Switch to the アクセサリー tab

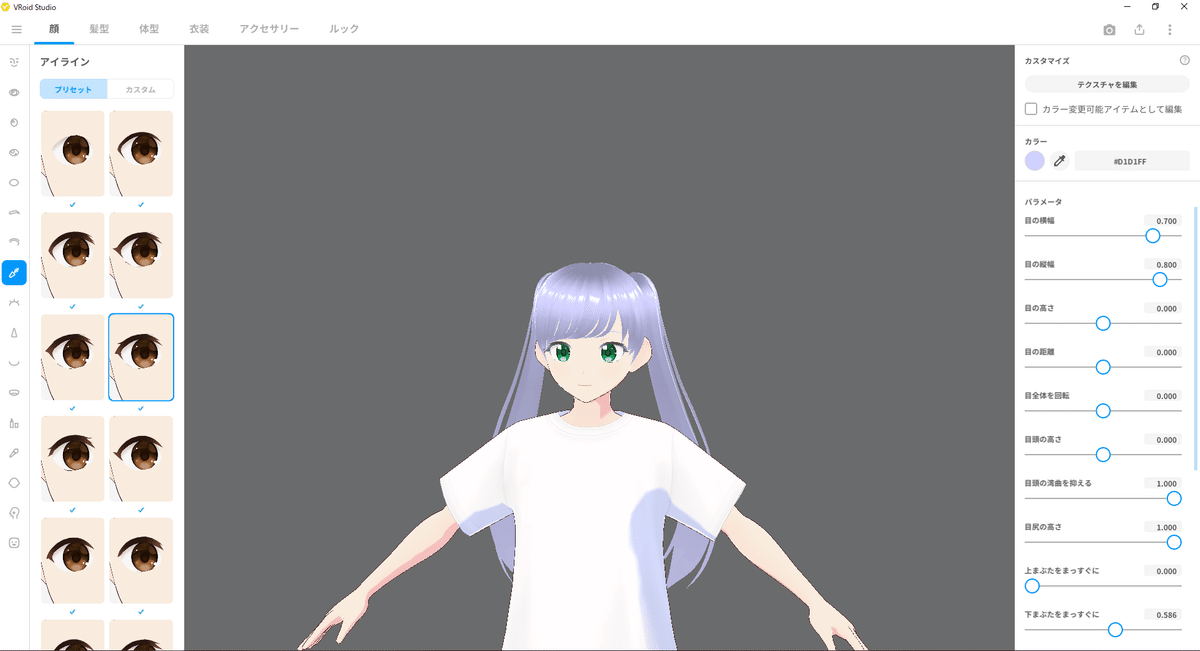click(269, 29)
